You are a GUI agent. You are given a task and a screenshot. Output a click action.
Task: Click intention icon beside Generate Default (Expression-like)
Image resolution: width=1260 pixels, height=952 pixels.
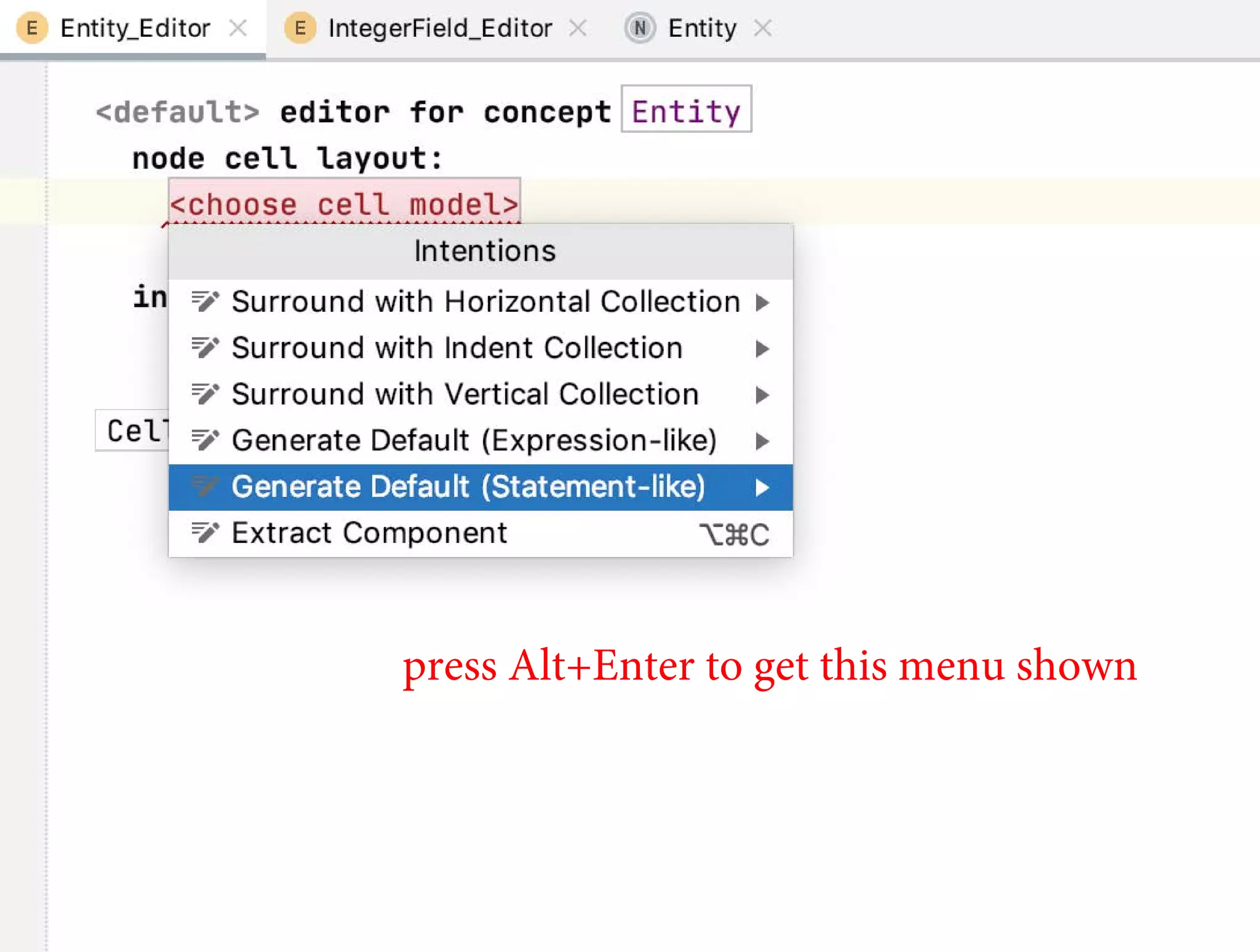pos(204,440)
